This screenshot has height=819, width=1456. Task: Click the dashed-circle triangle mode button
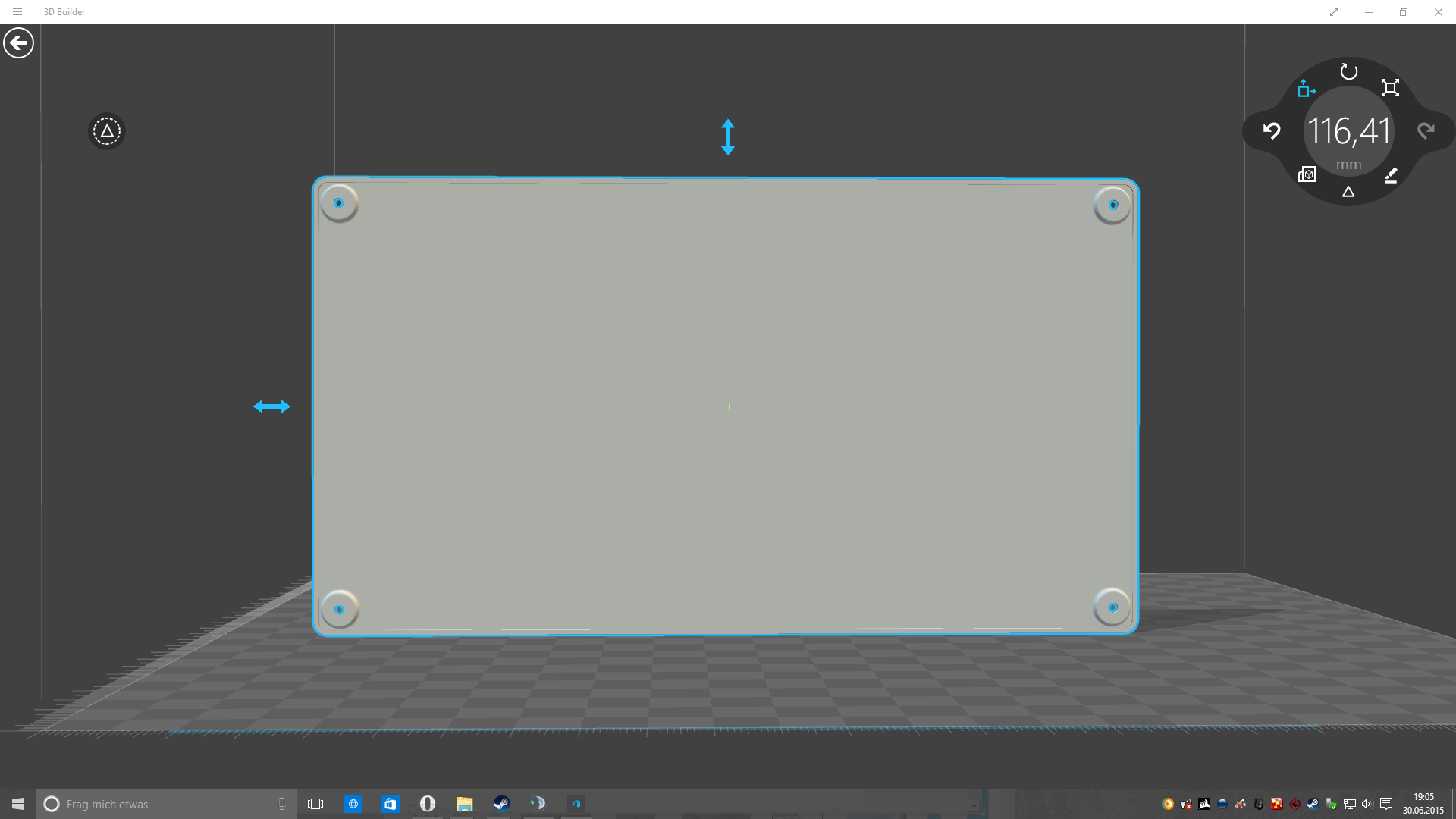tap(107, 131)
